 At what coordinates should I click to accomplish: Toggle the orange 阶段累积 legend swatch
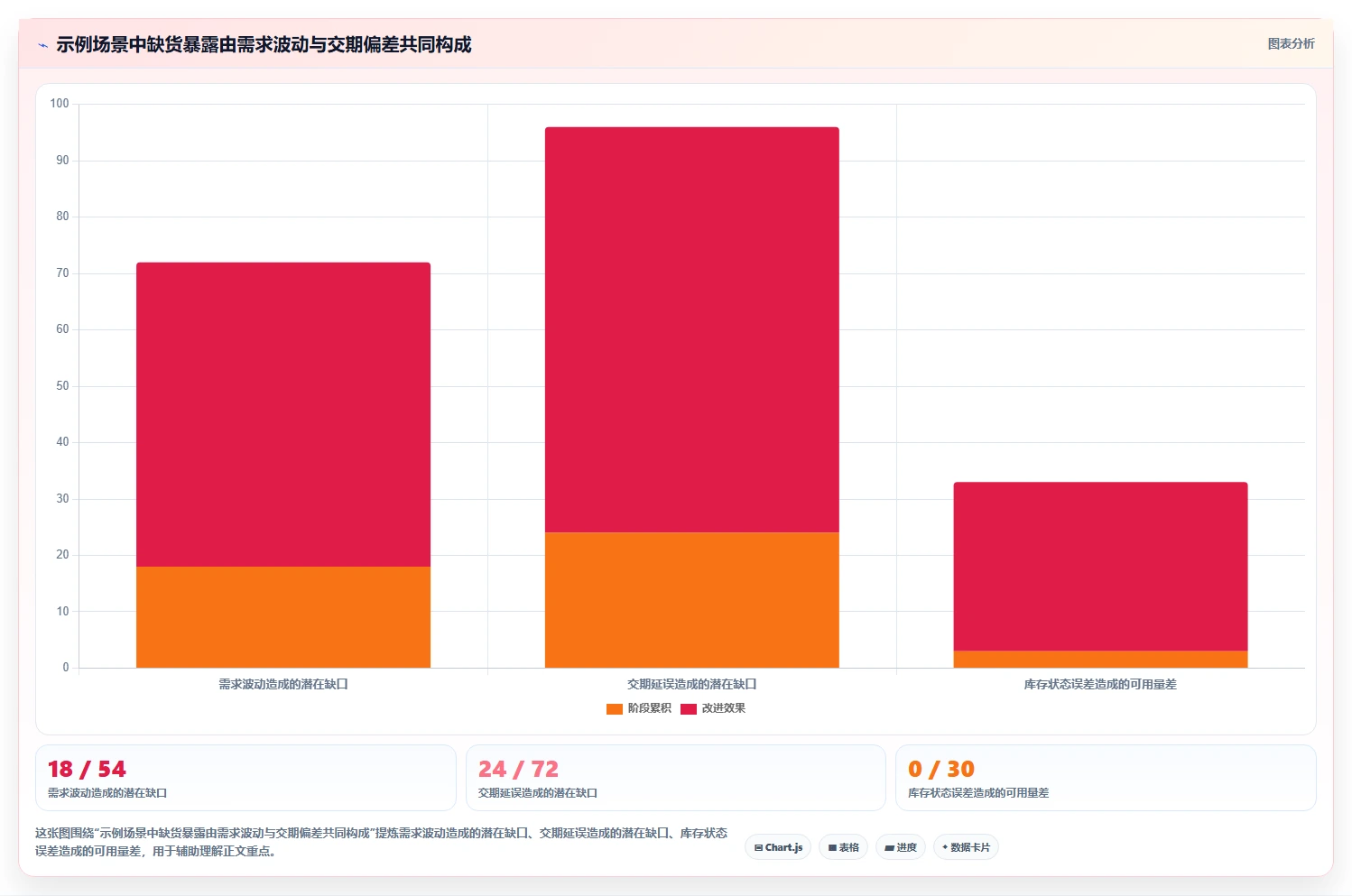pos(615,709)
